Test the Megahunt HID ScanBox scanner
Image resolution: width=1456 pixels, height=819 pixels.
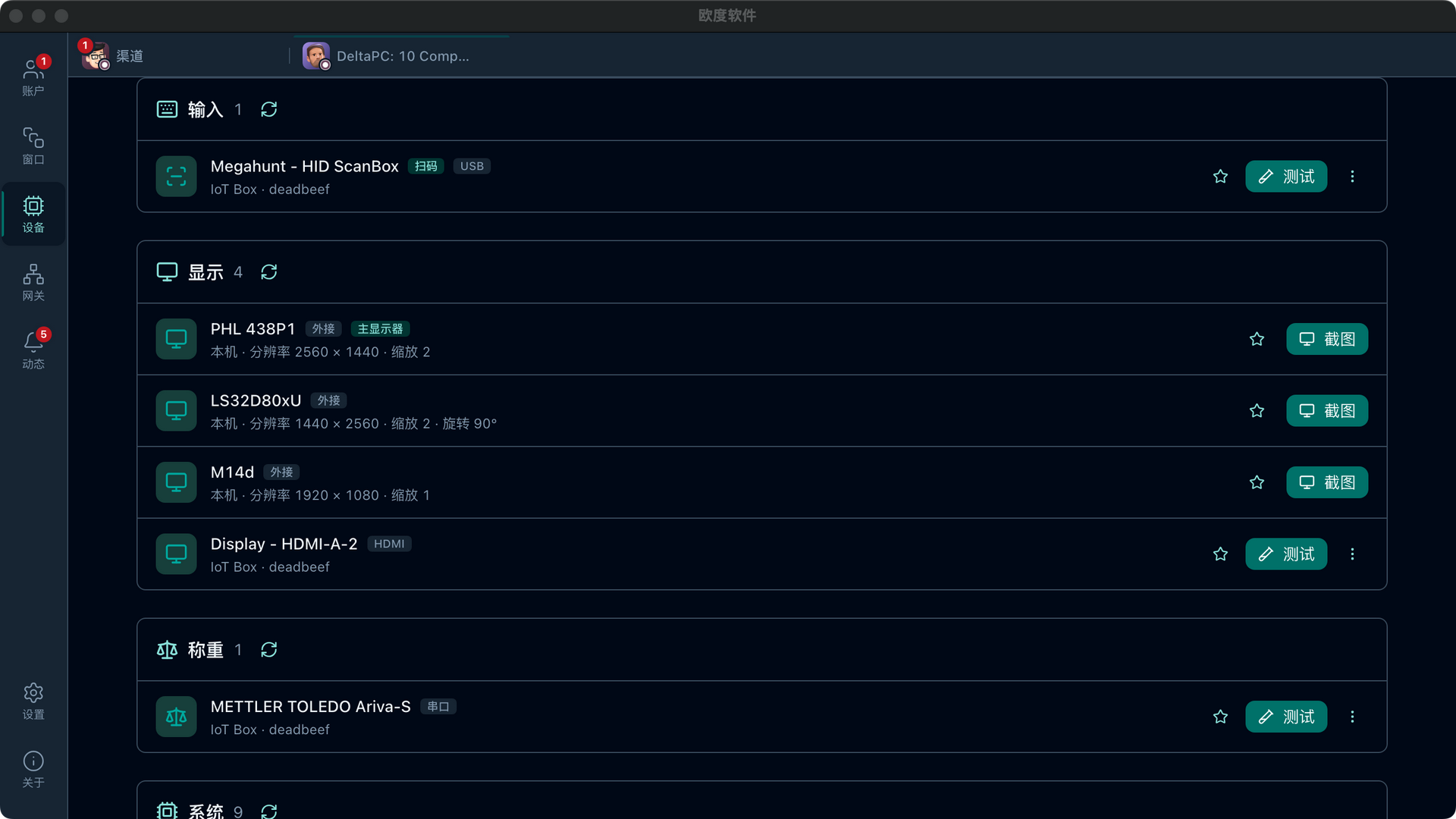(x=1286, y=176)
